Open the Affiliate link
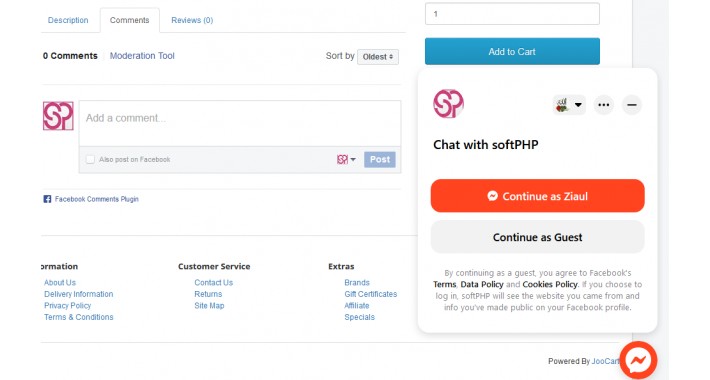Image resolution: width=710 pixels, height=380 pixels. 357,305
